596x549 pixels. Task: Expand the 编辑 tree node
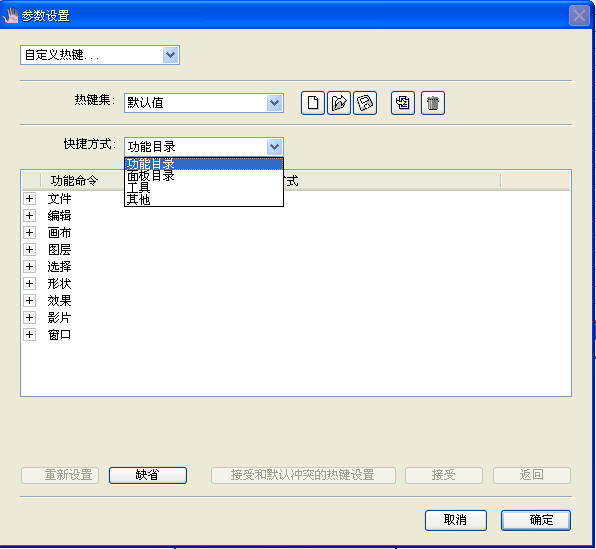click(x=30, y=216)
